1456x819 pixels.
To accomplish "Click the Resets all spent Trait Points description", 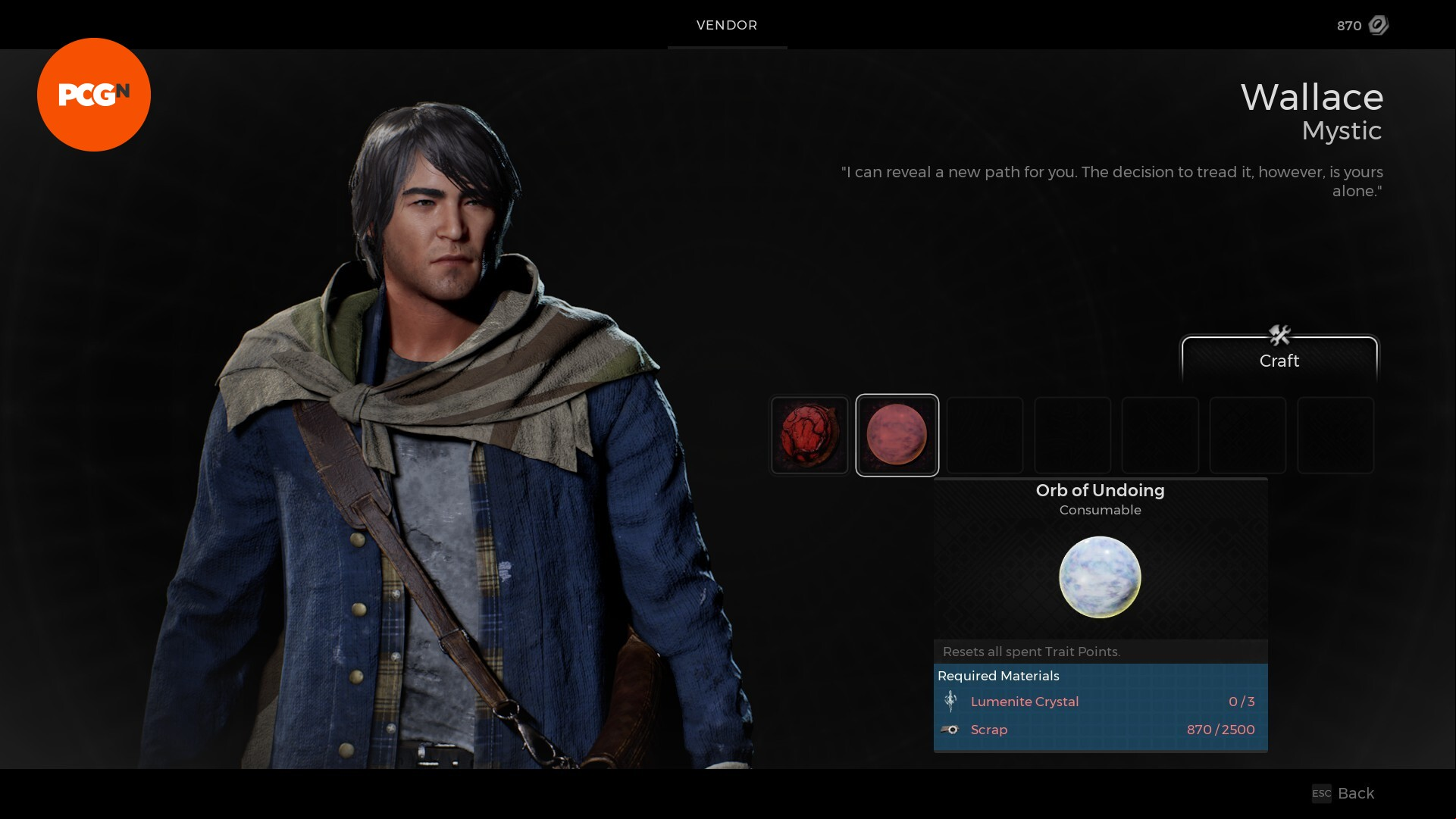I will [x=1032, y=652].
